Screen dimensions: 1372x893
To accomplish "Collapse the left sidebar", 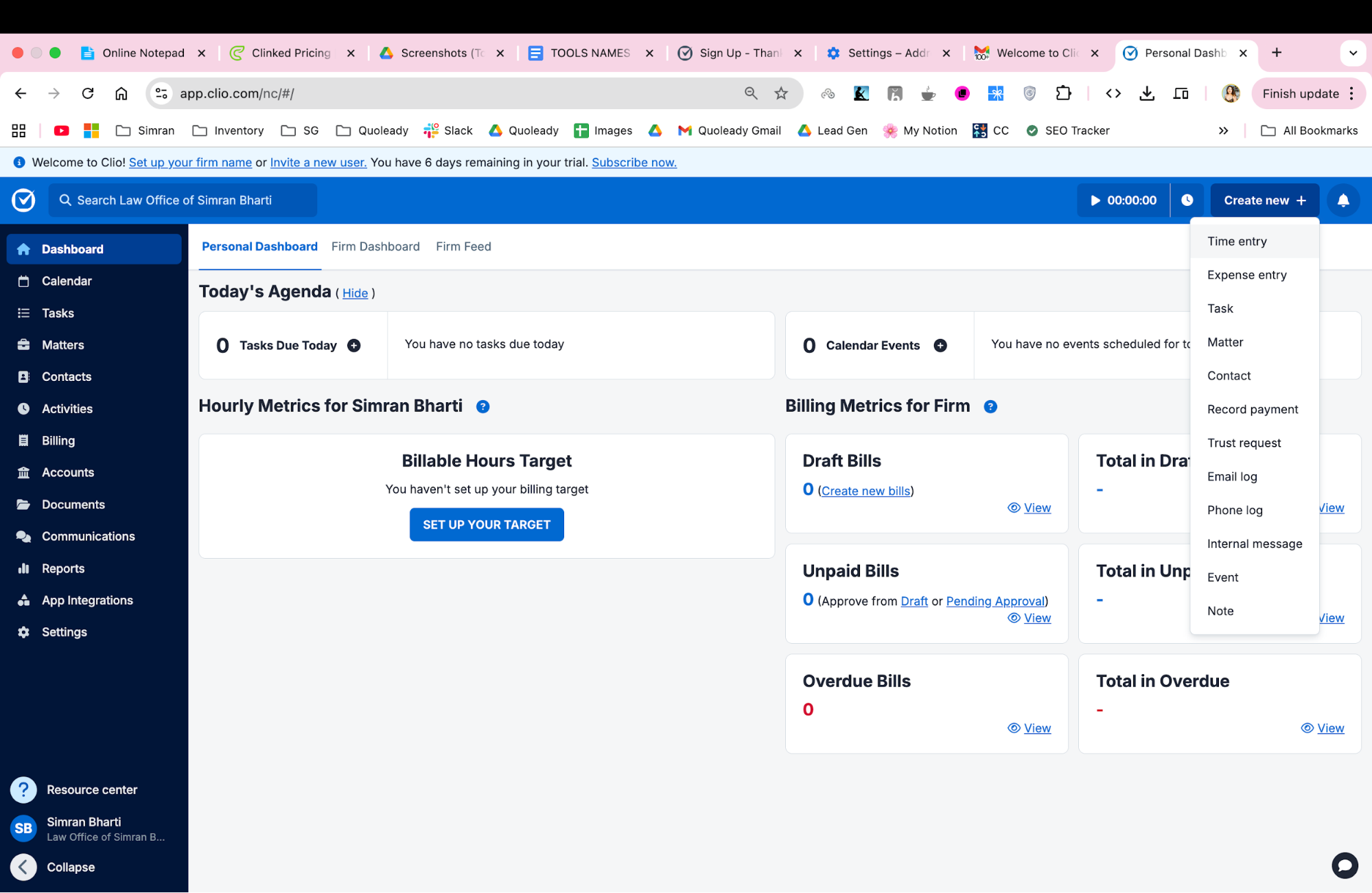I will 23,867.
